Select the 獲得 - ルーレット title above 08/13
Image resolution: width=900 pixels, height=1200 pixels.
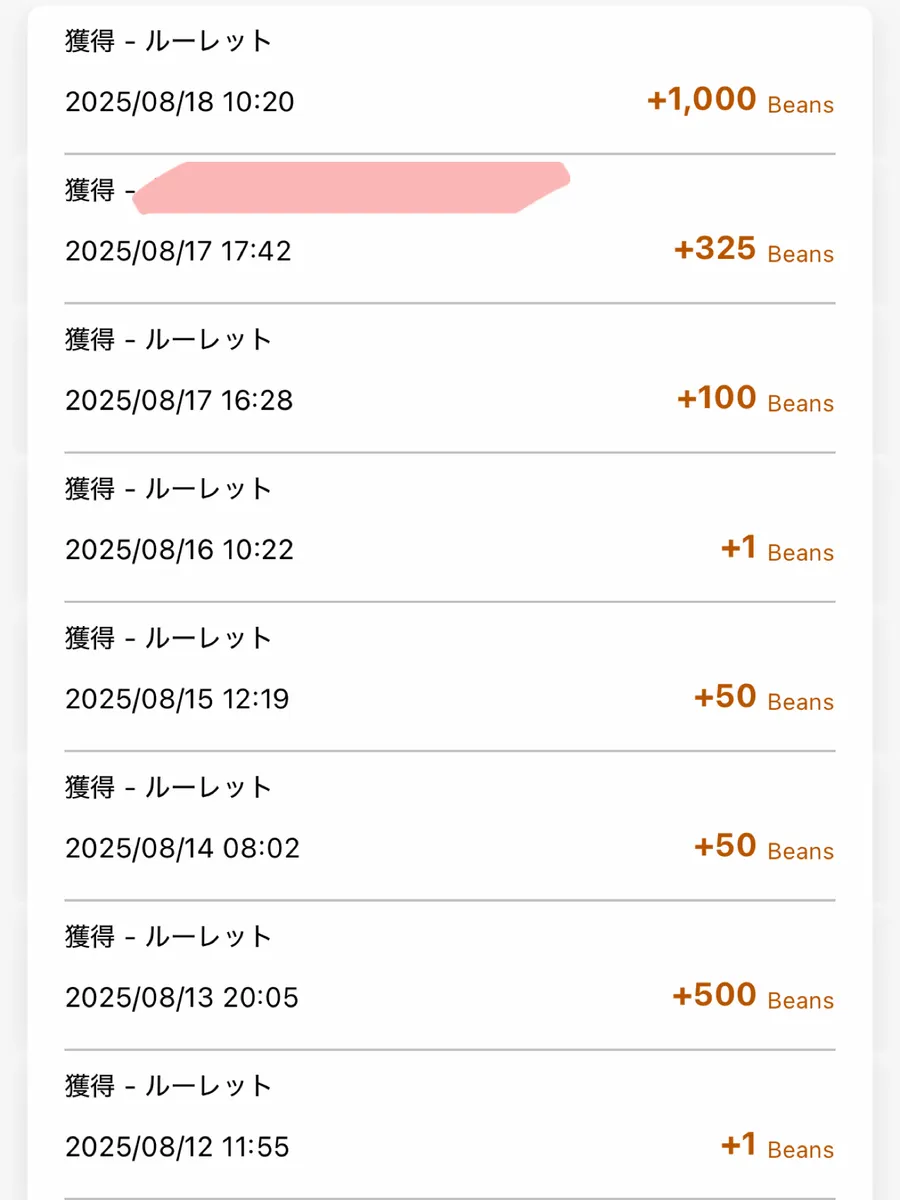(169, 937)
